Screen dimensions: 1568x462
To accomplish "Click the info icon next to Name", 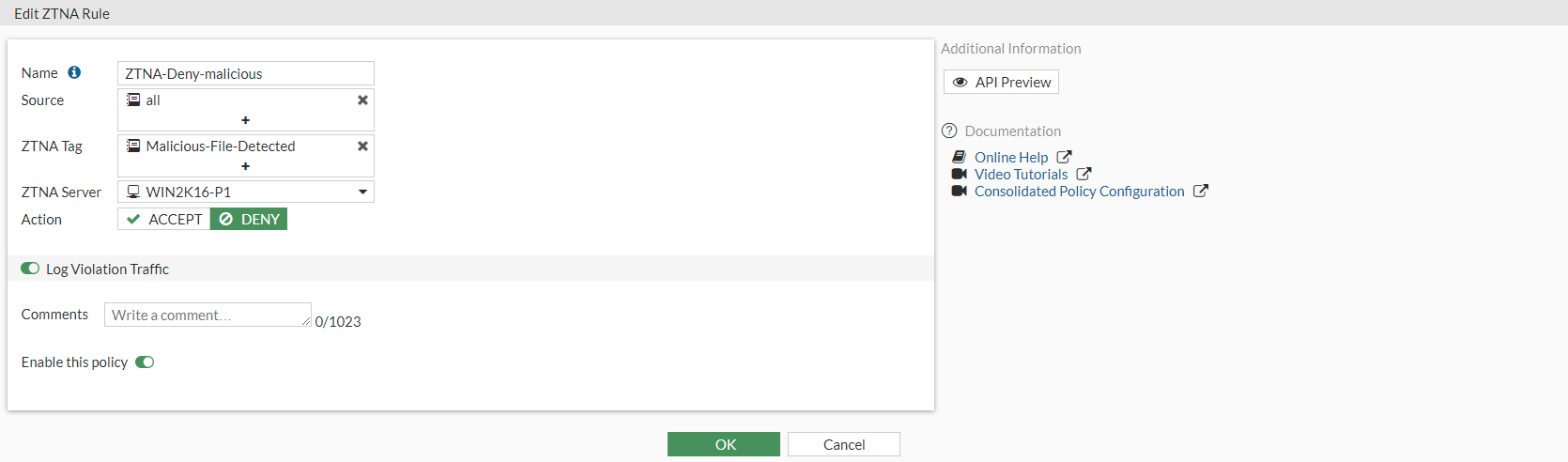I will (x=74, y=72).
